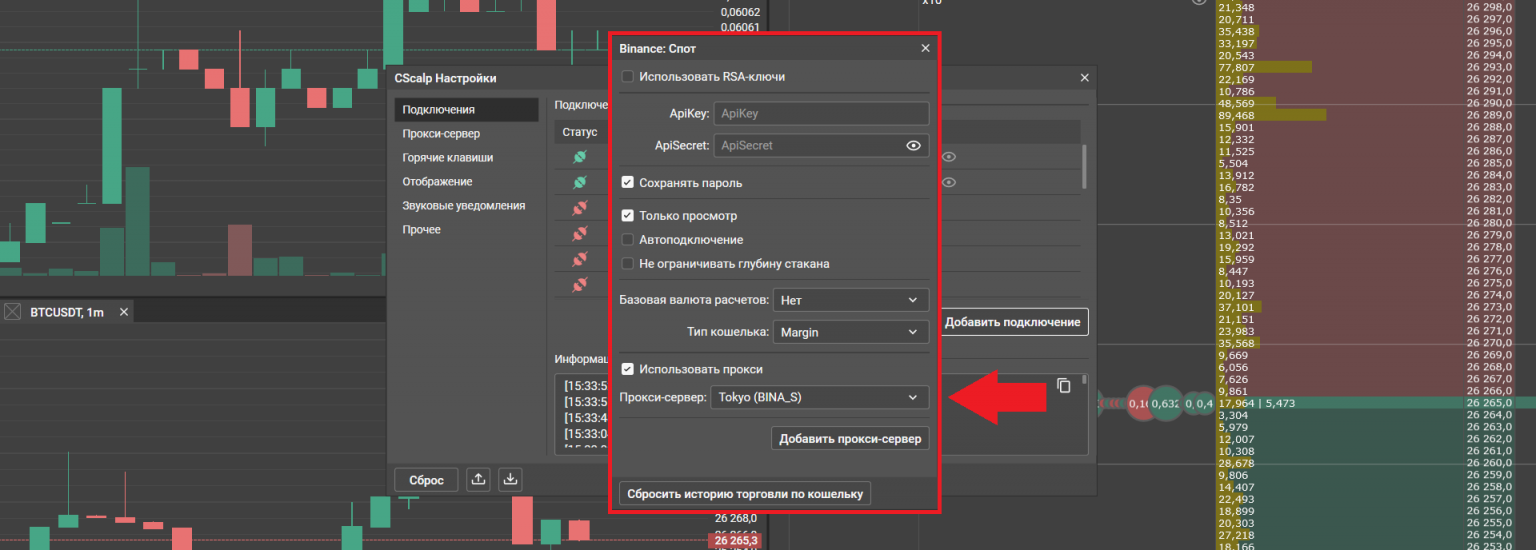Enable the Использовать RSA-ключи checkbox

pyautogui.click(x=628, y=76)
